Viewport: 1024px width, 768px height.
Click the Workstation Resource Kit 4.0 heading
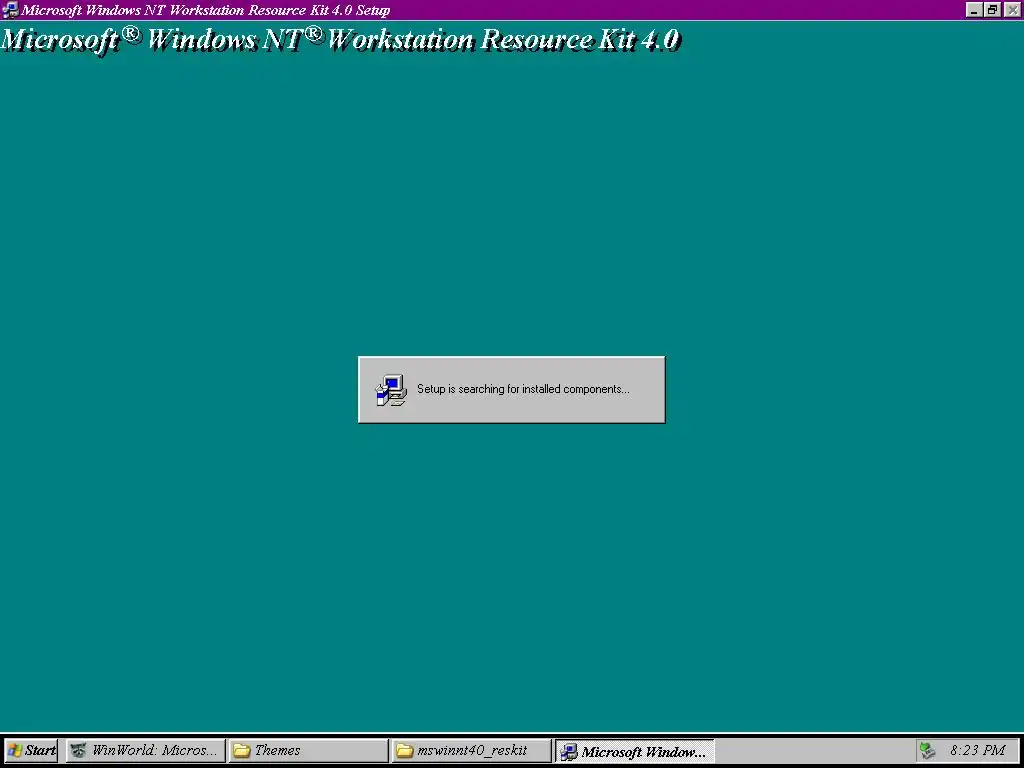[340, 40]
